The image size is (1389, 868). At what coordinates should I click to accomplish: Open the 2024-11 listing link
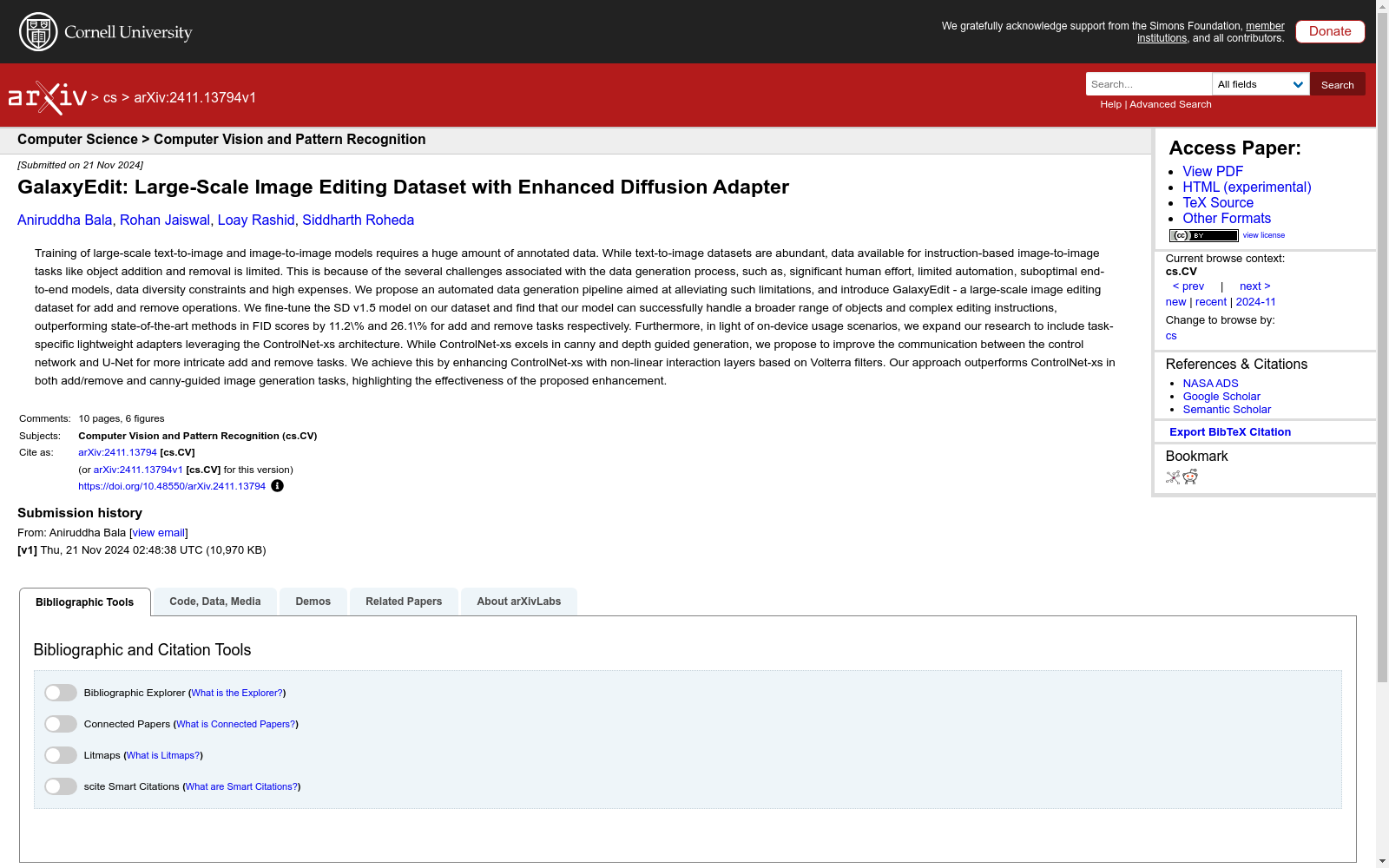pyautogui.click(x=1255, y=302)
